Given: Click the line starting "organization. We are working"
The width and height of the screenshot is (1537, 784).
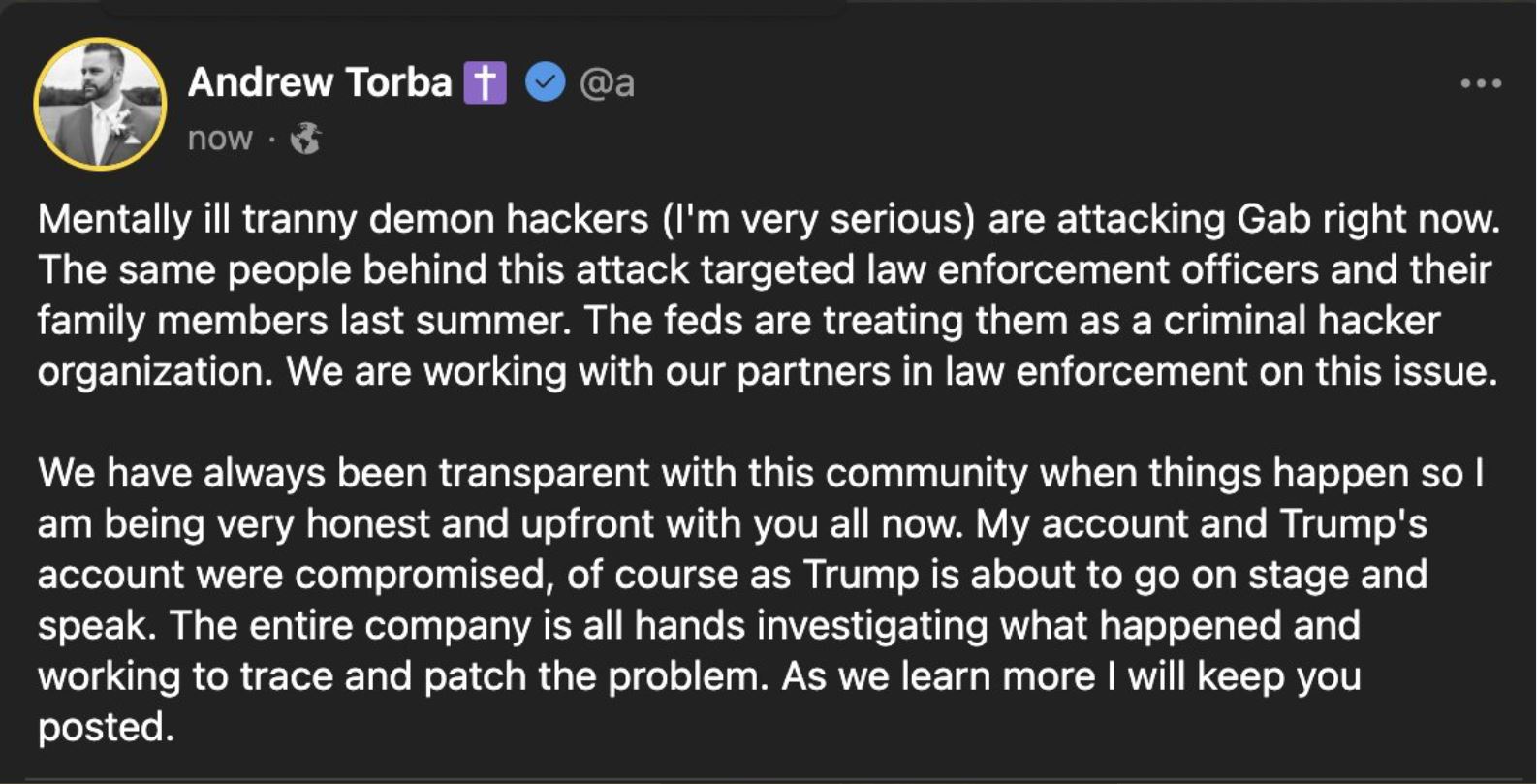Looking at the screenshot, I should pyautogui.click(x=768, y=371).
